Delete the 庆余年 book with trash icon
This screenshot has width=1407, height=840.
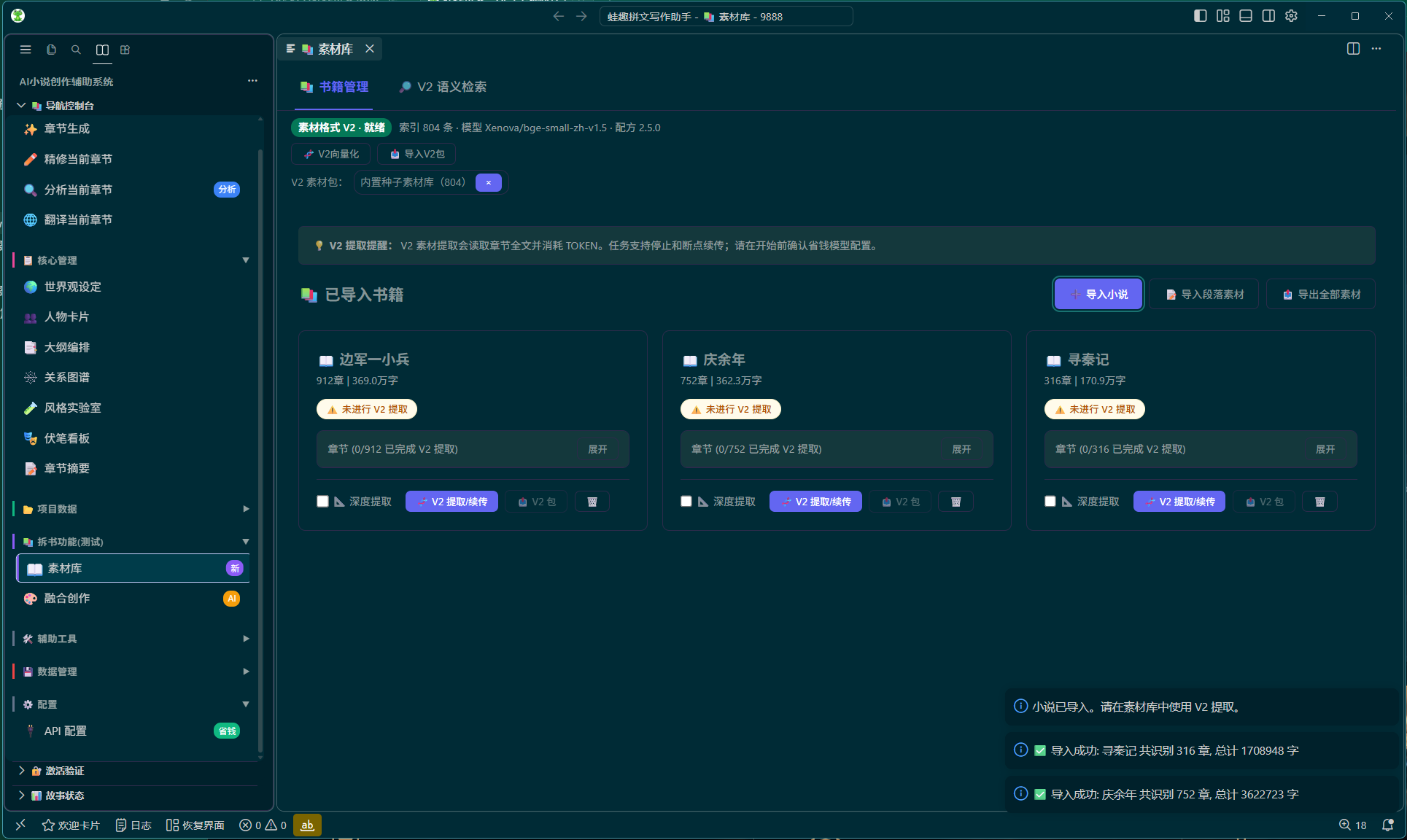tap(956, 502)
